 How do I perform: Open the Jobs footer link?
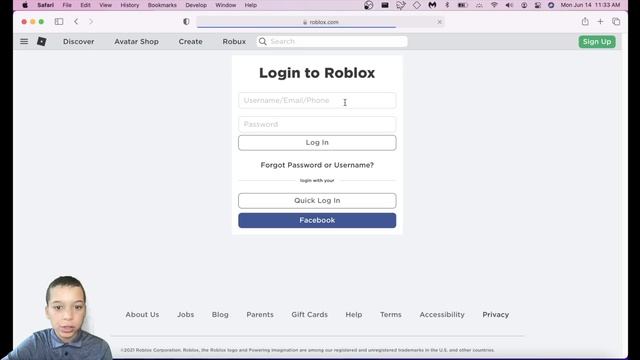click(x=186, y=315)
